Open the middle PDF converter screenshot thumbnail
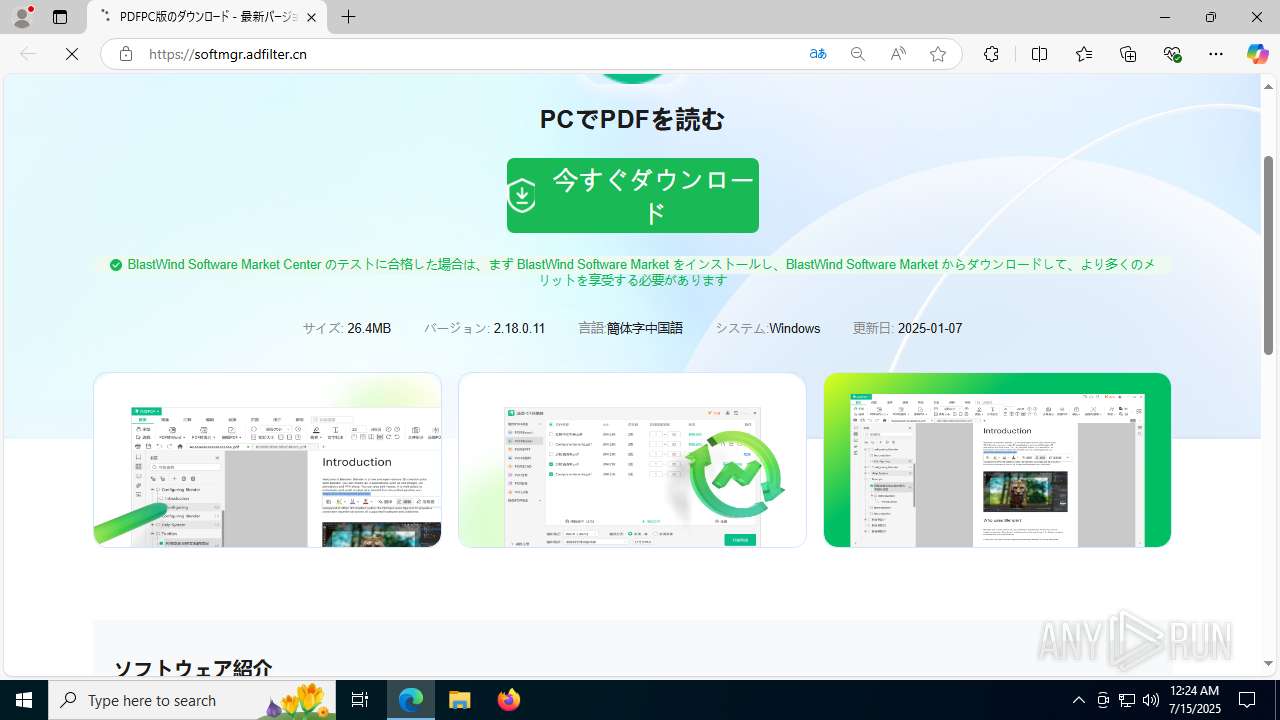Viewport: 1280px width, 720px height. coord(632,460)
